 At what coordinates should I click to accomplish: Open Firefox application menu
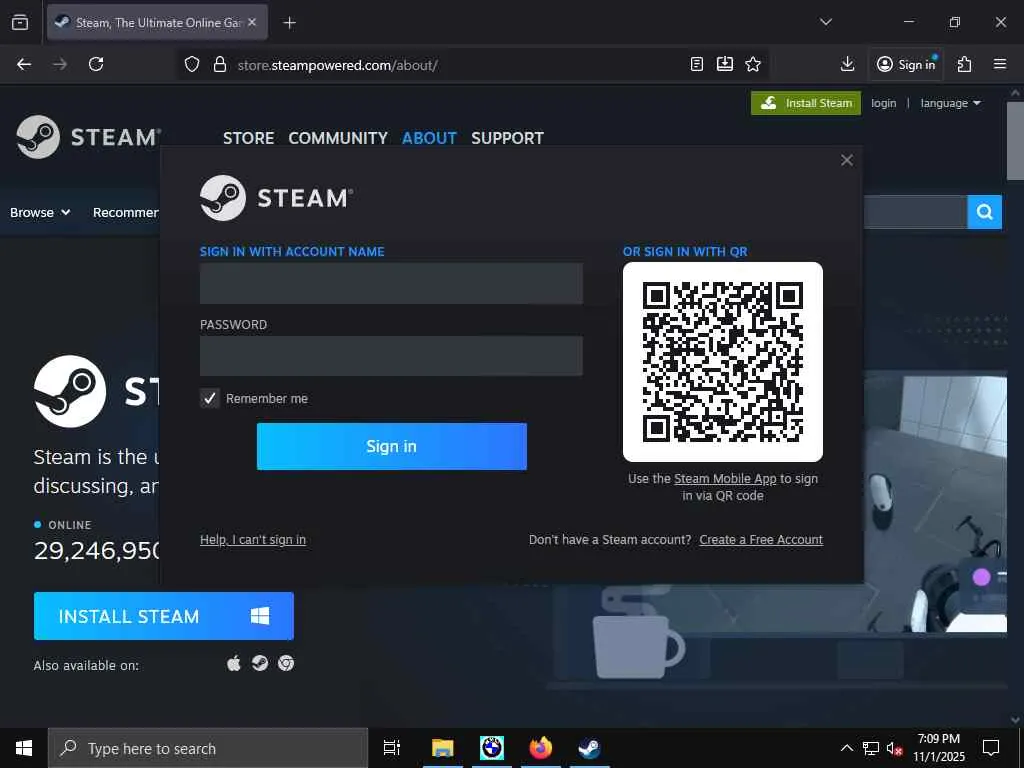[999, 64]
